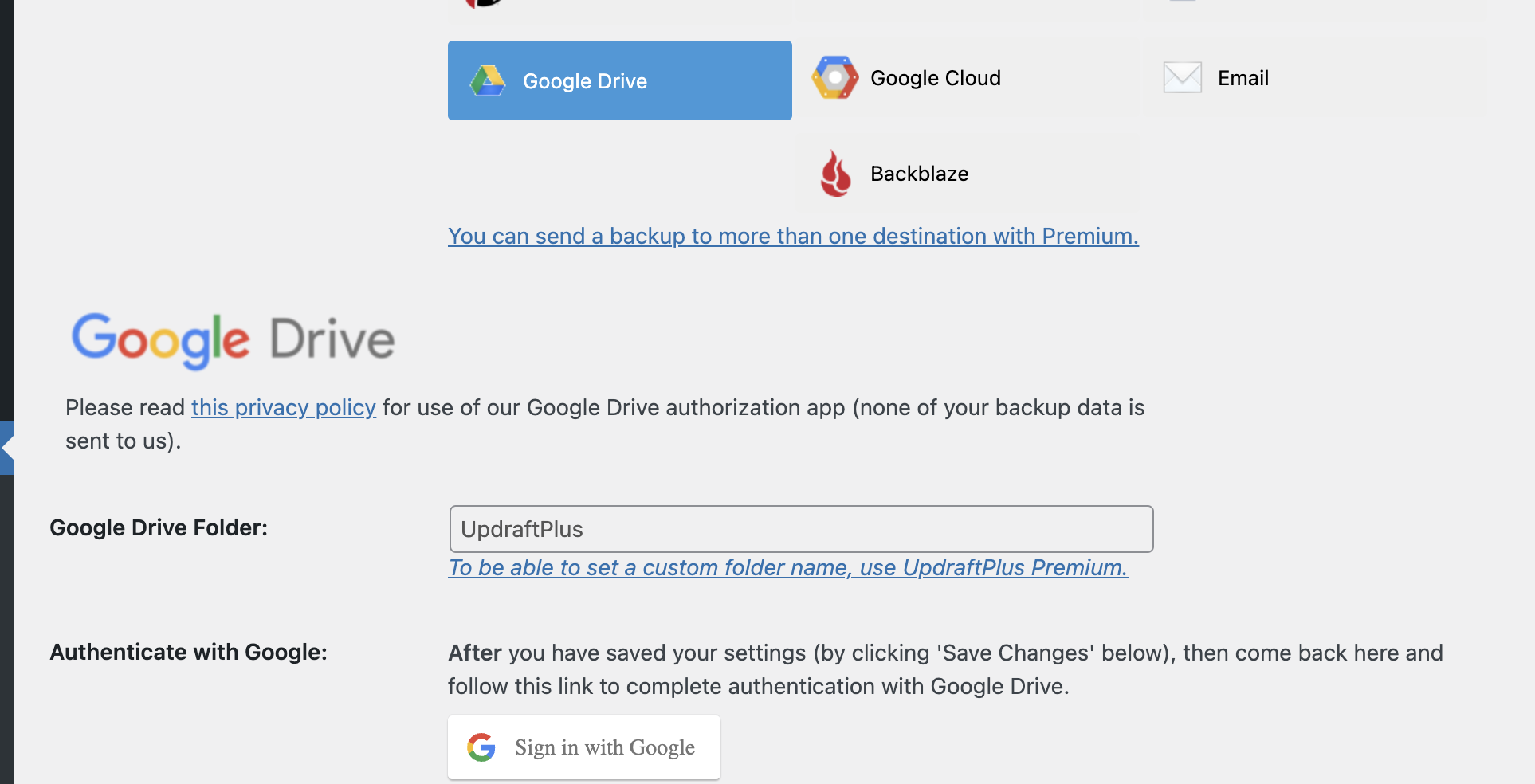The image size is (1535, 784).
Task: Click the Google Drive heading logo
Action: click(234, 341)
